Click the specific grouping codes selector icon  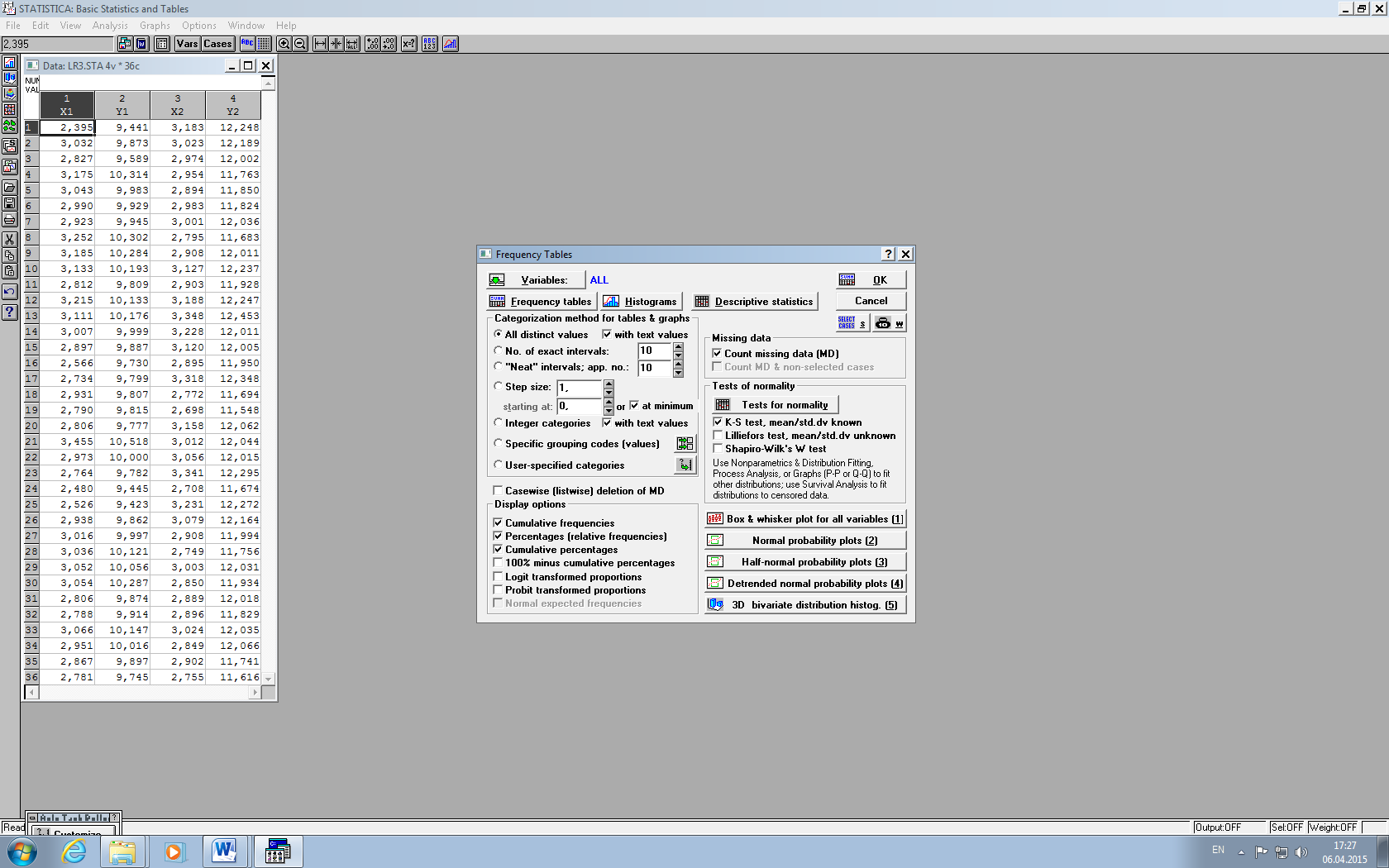point(685,444)
